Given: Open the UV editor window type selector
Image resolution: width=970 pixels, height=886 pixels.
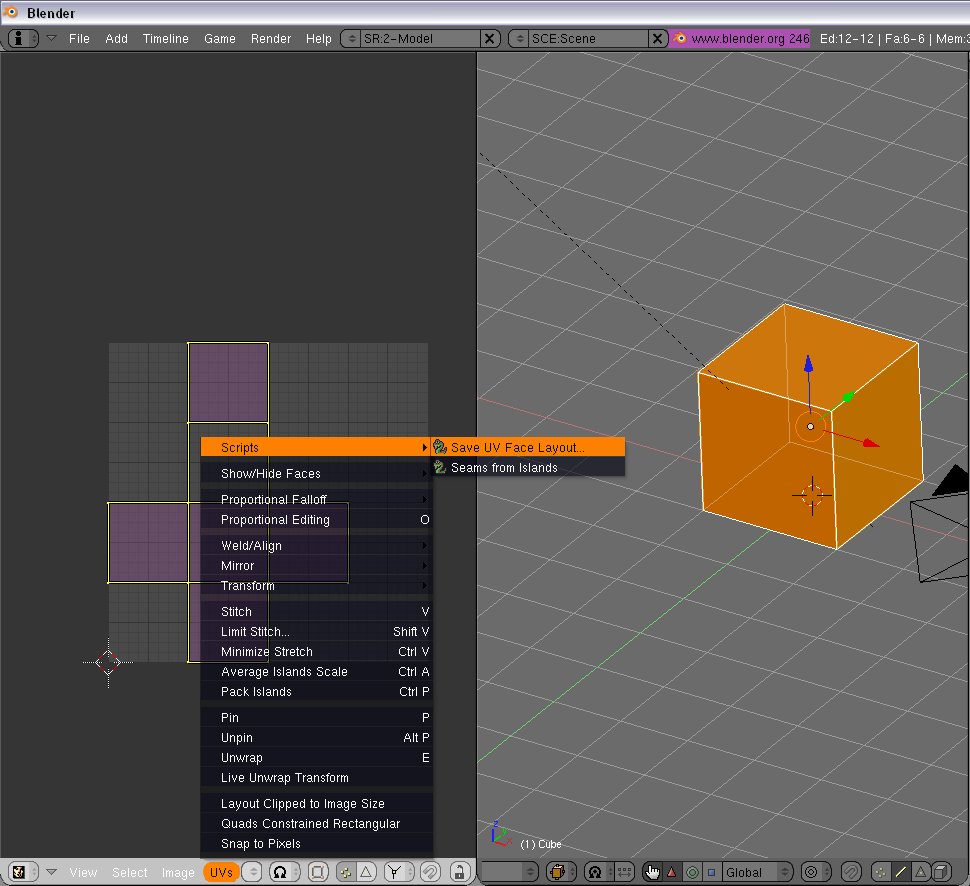Looking at the screenshot, I should (x=23, y=872).
